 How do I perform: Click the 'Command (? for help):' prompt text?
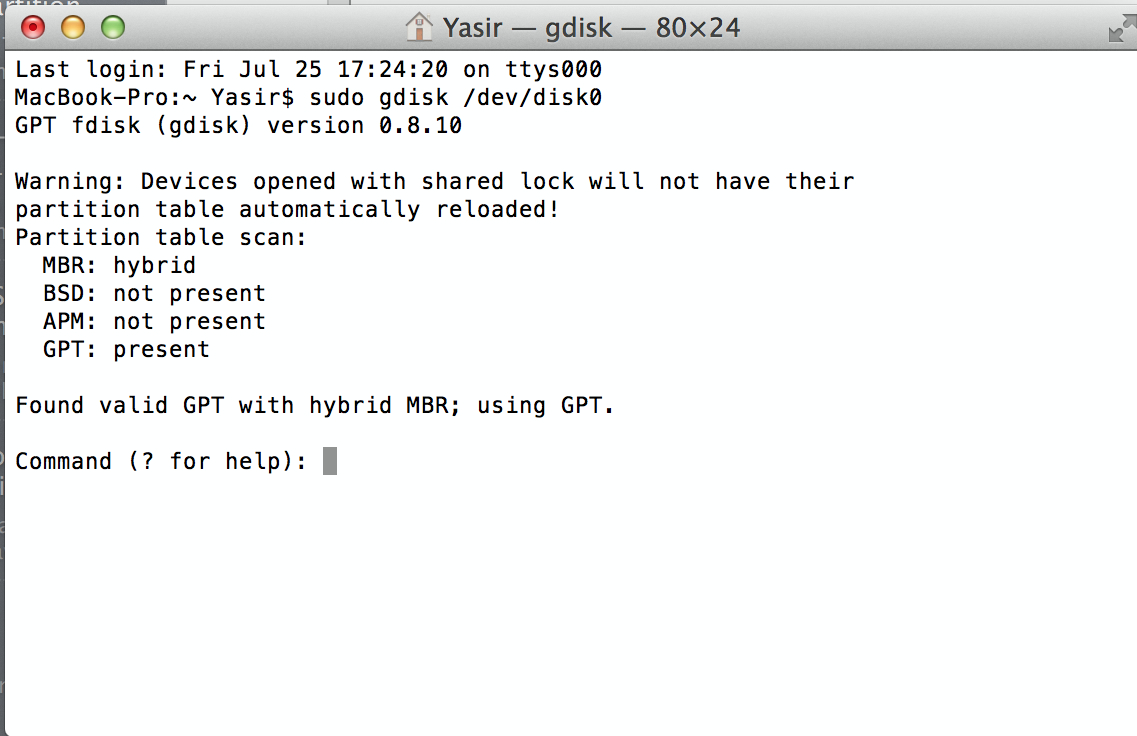pyautogui.click(x=161, y=462)
